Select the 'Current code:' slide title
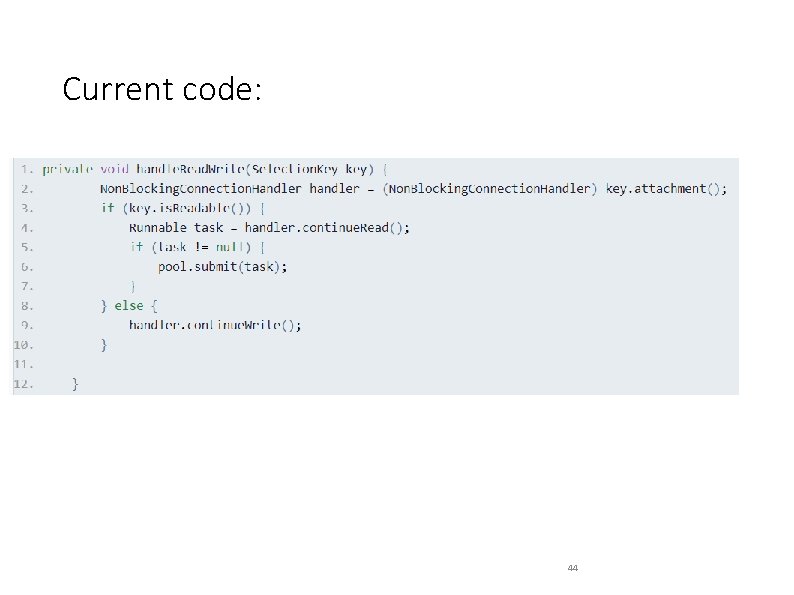Screen dimensions: 794x595 tap(162, 89)
